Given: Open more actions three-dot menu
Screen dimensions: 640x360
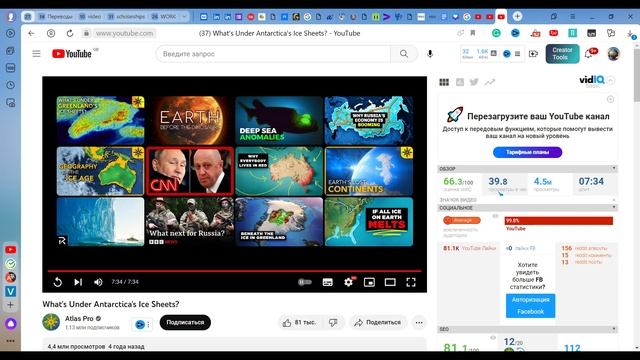Looking at the screenshot, I should [x=419, y=322].
